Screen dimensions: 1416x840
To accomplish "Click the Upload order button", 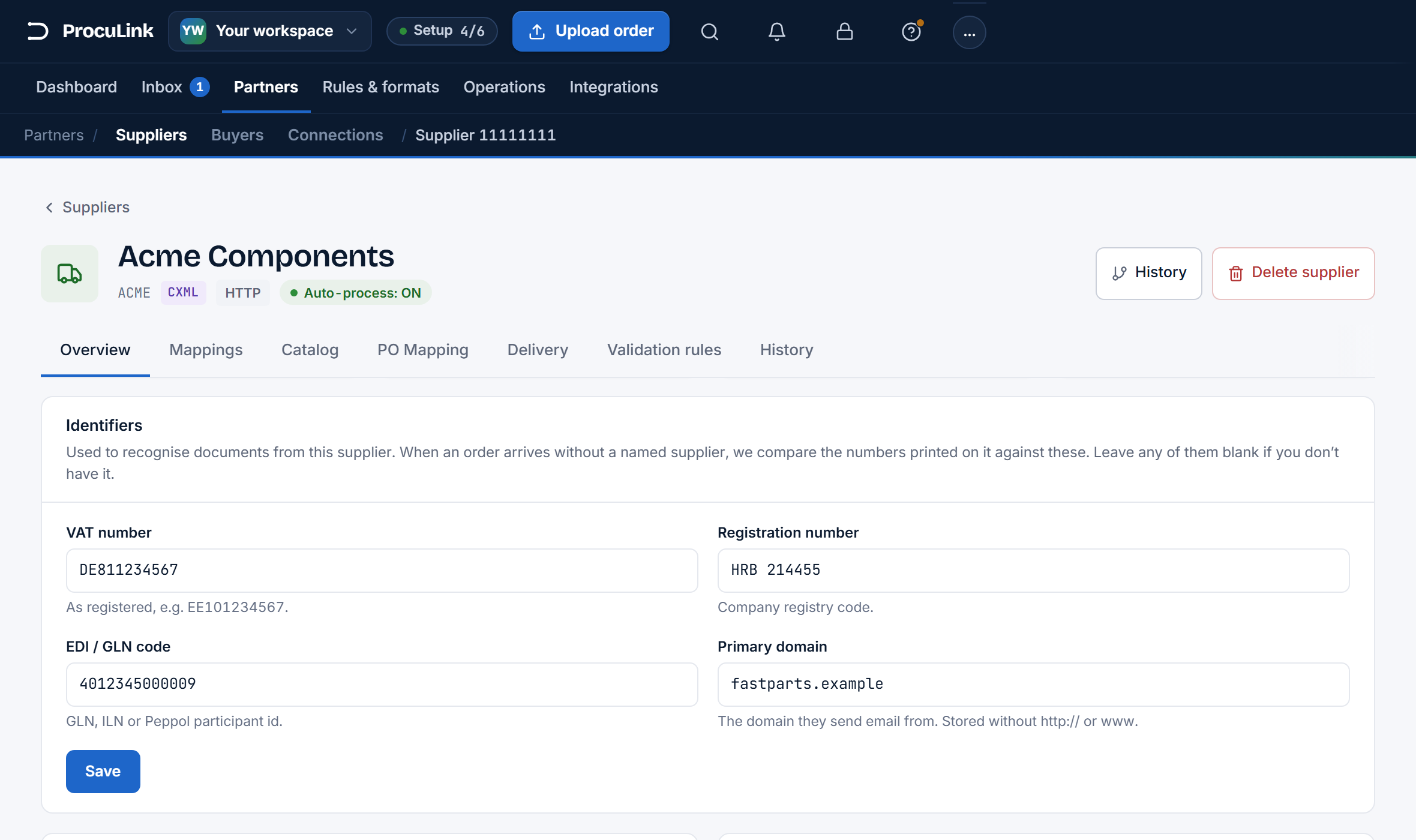I will pos(591,31).
